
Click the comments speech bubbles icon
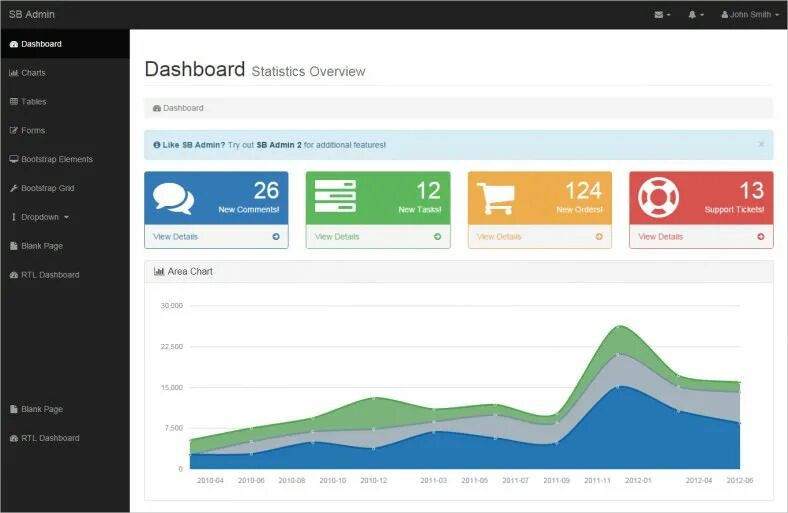coord(173,198)
